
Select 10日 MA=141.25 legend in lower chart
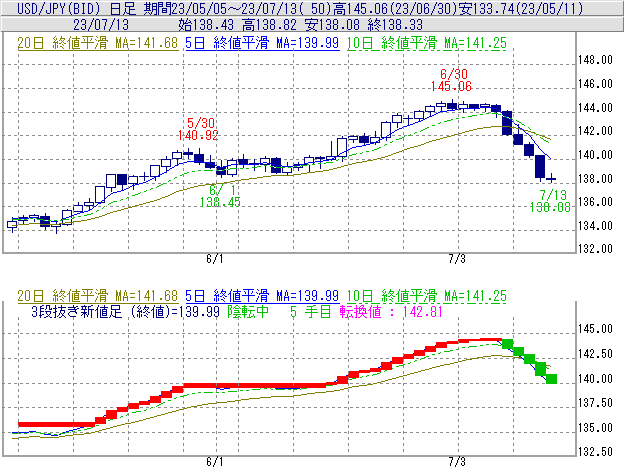coord(427,296)
